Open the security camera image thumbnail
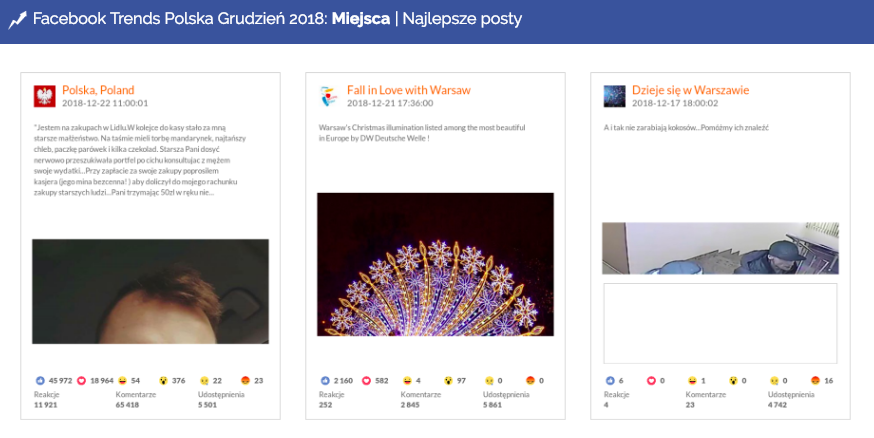Viewport: 874px width, 438px height. click(x=720, y=248)
